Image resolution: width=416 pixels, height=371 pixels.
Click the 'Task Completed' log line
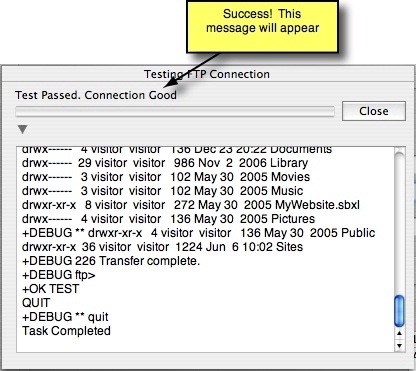pyautogui.click(x=66, y=331)
